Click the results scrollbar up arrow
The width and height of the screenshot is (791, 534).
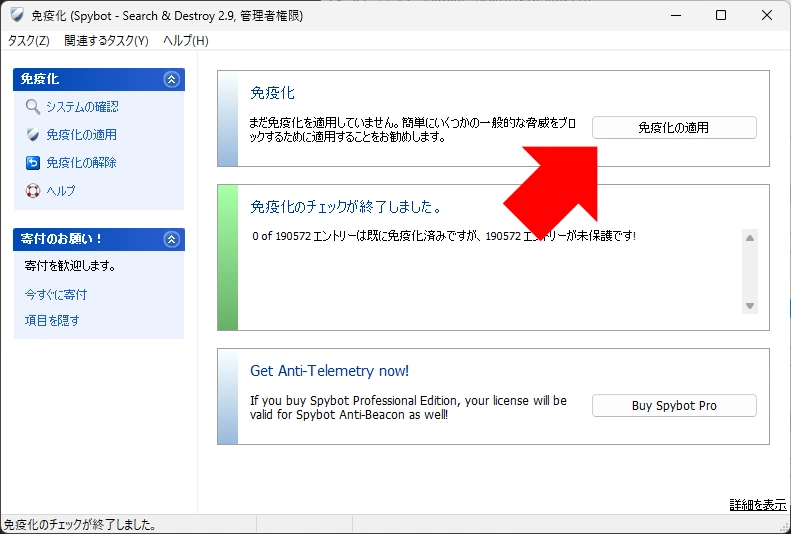pyautogui.click(x=750, y=238)
